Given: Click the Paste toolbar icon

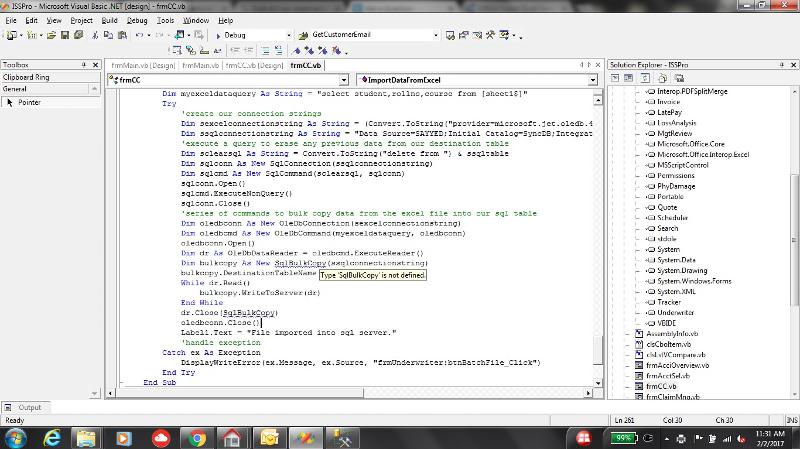Looking at the screenshot, I should pyautogui.click(x=122, y=35).
